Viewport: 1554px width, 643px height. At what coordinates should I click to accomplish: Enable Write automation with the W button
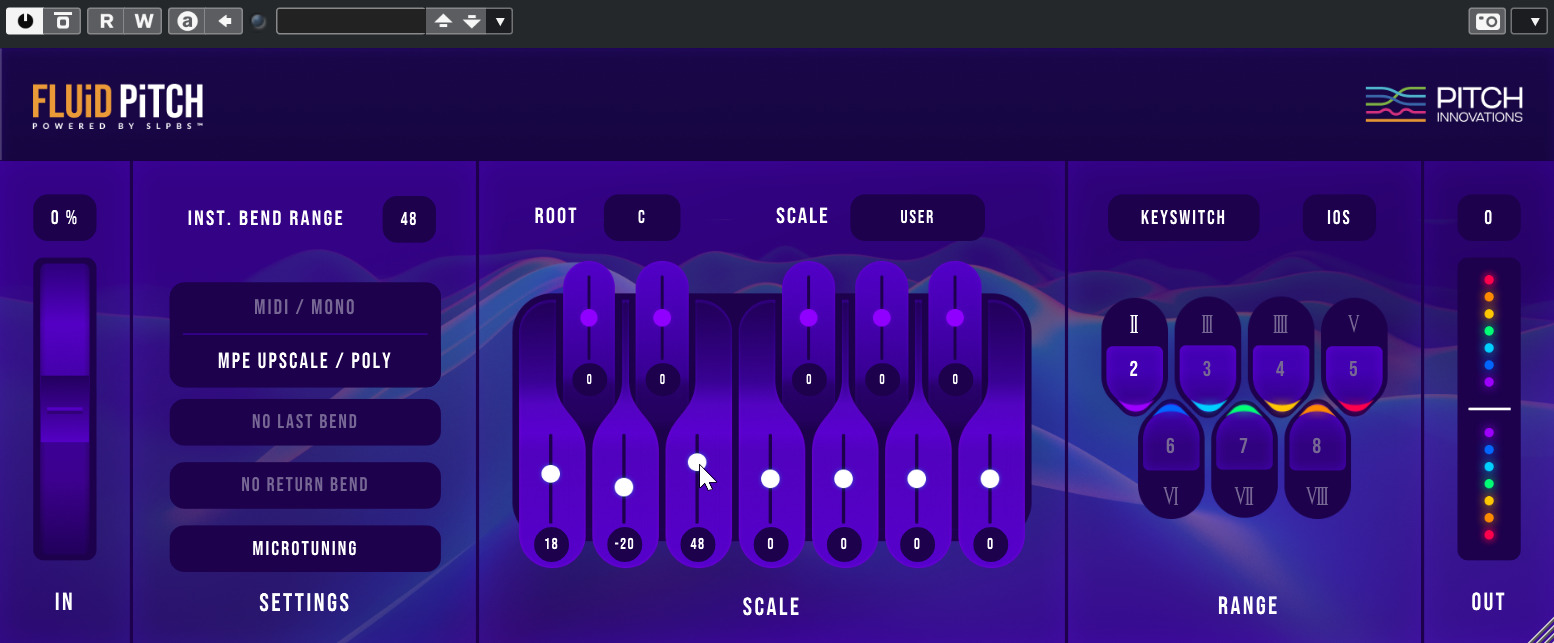[x=143, y=21]
